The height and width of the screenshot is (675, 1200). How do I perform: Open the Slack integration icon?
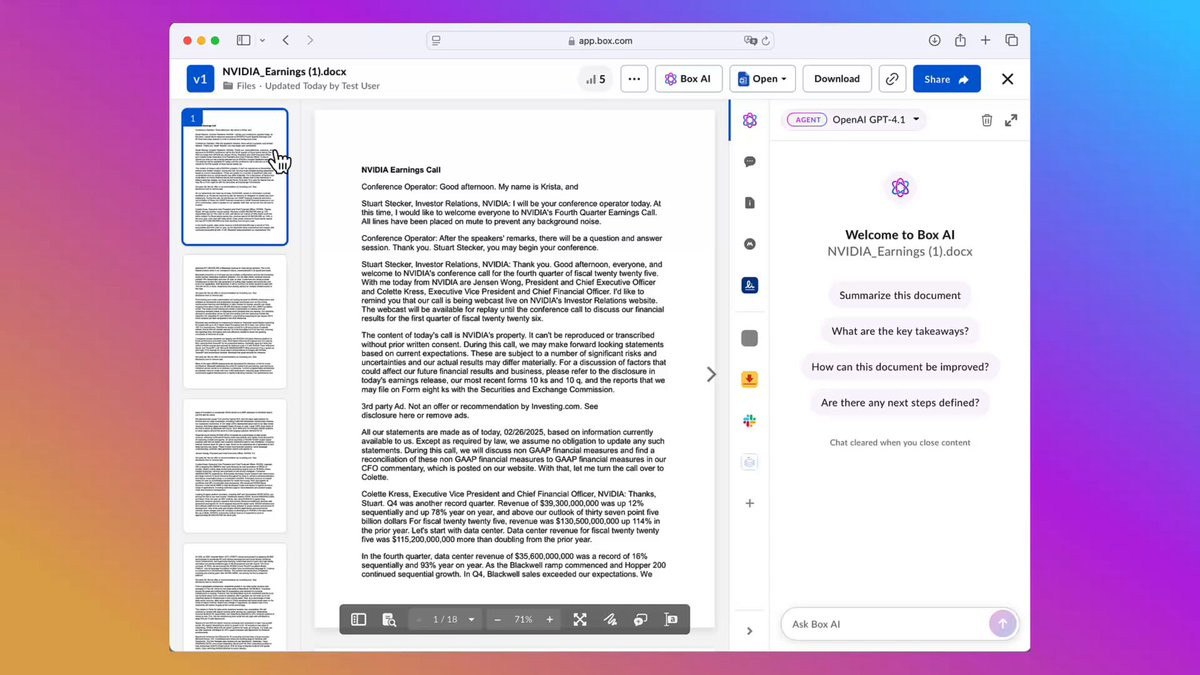click(x=750, y=421)
